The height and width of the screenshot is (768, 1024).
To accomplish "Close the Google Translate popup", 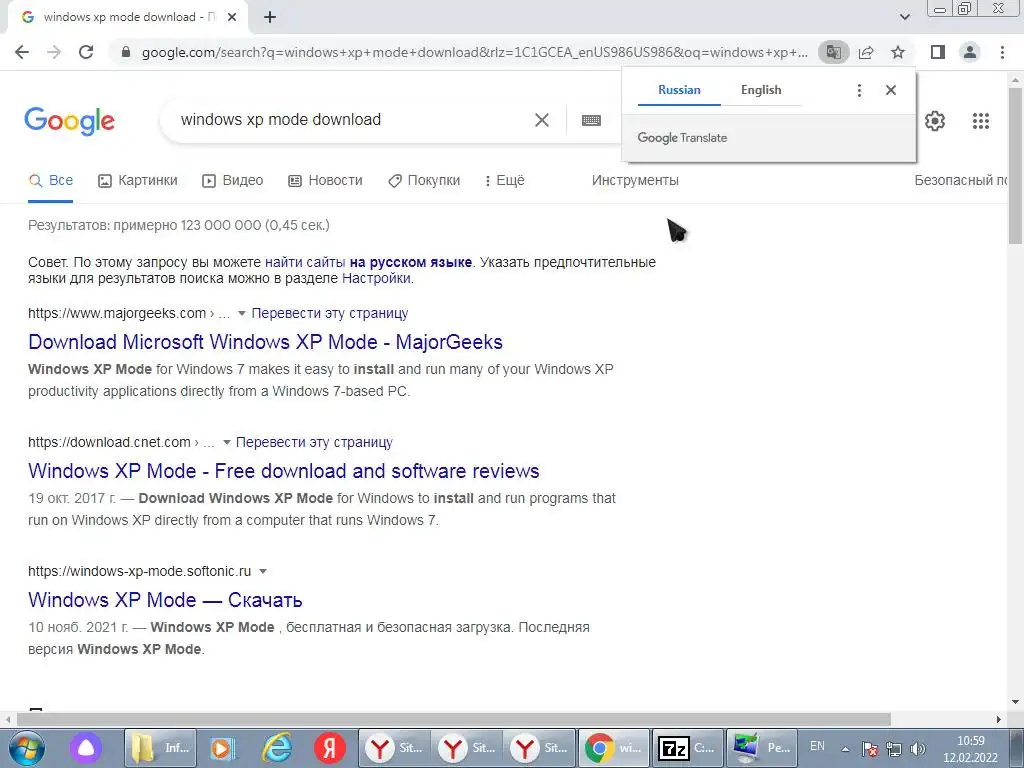I will 891,90.
